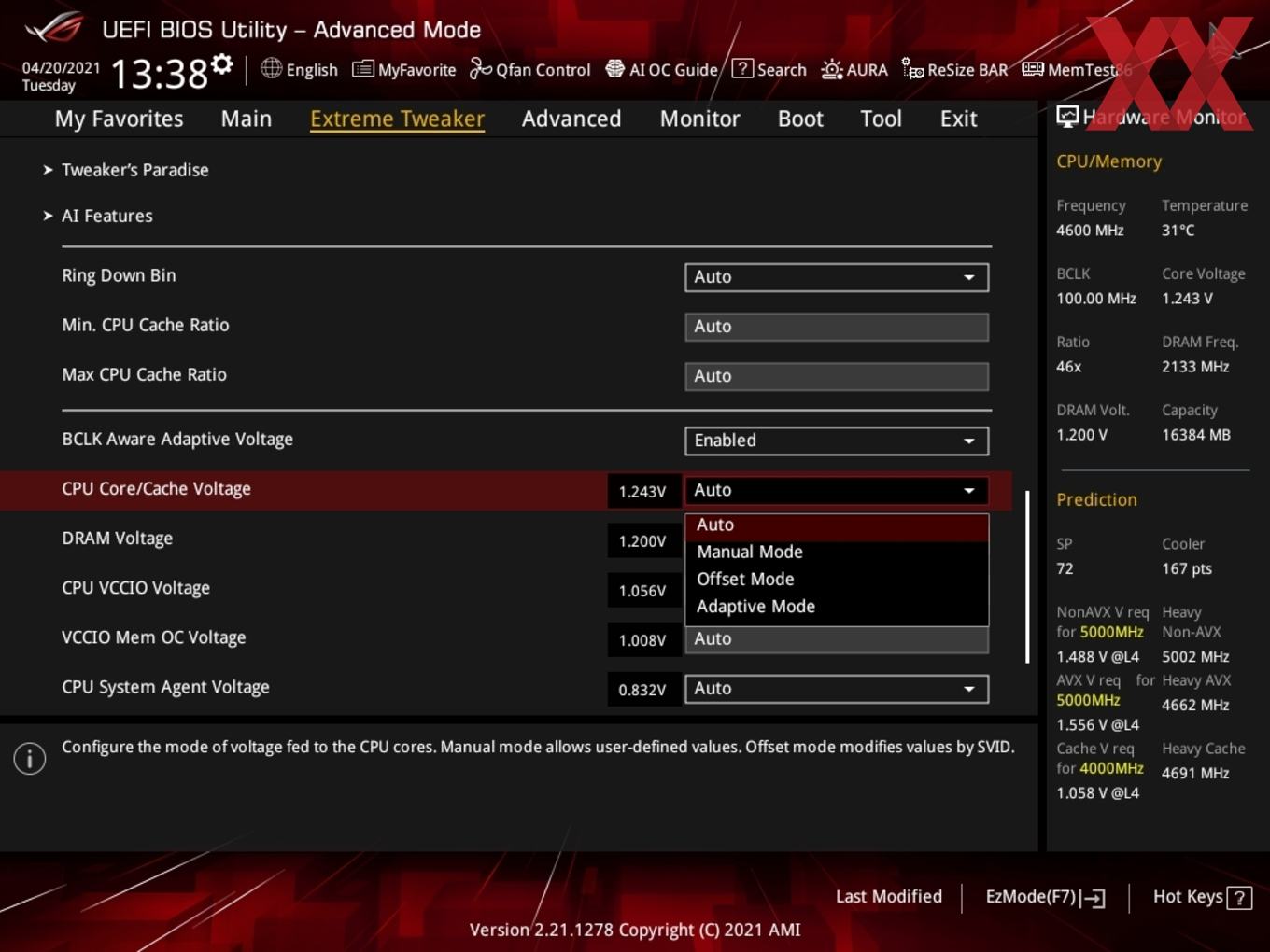Click the Hot Keys question-mark icon

(1239, 898)
